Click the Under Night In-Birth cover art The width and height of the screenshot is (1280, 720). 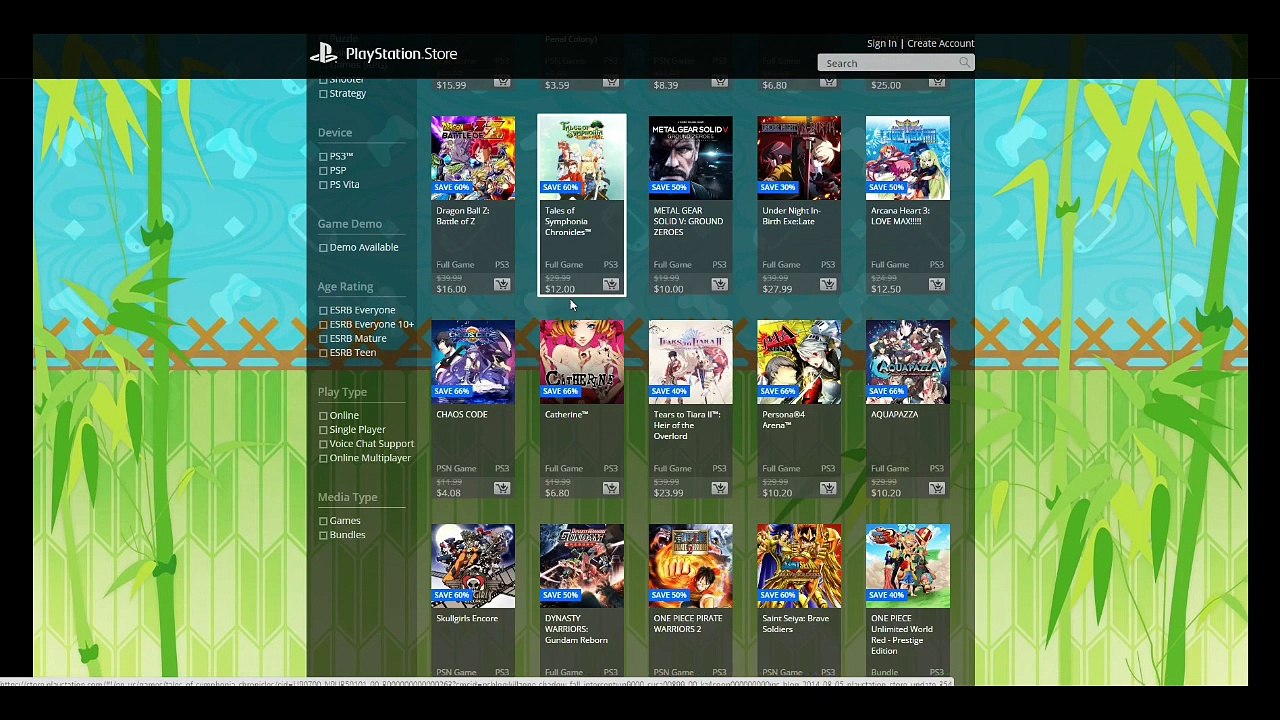click(x=799, y=158)
